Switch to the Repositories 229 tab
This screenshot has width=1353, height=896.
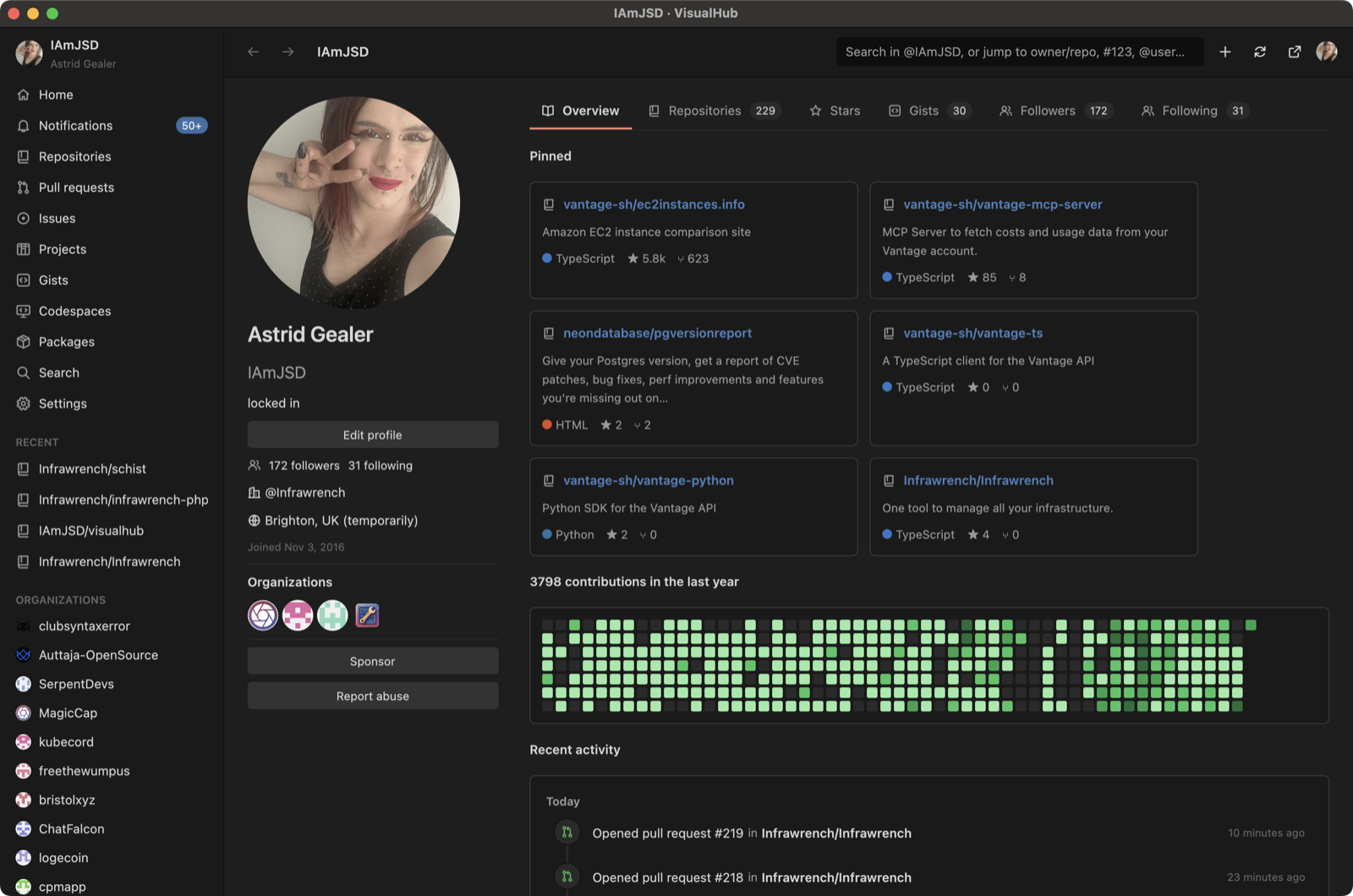click(x=715, y=111)
